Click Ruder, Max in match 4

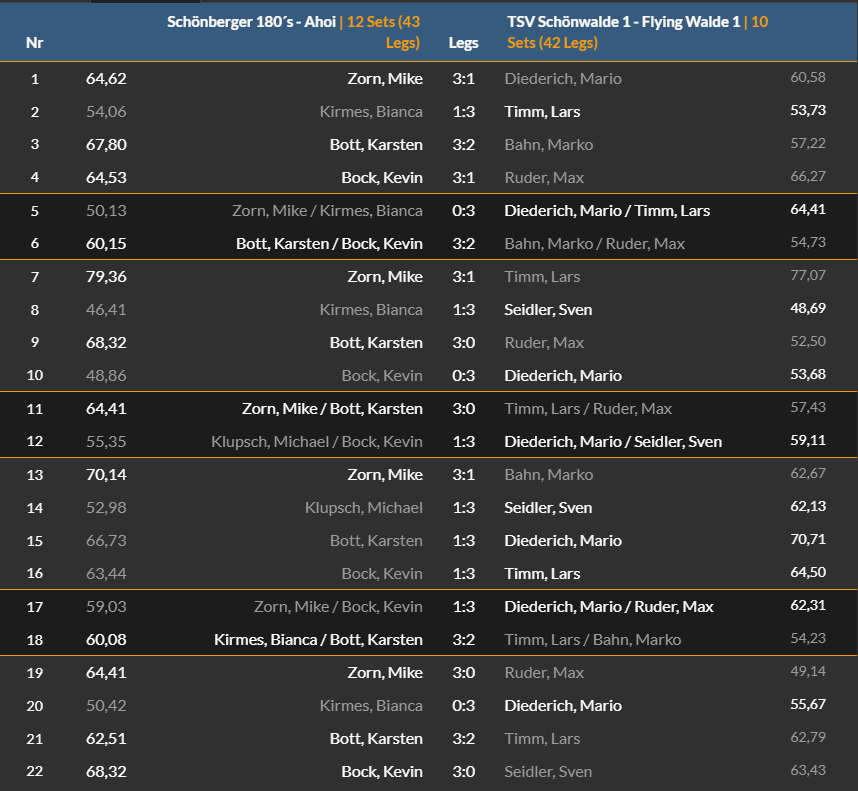[x=544, y=178]
